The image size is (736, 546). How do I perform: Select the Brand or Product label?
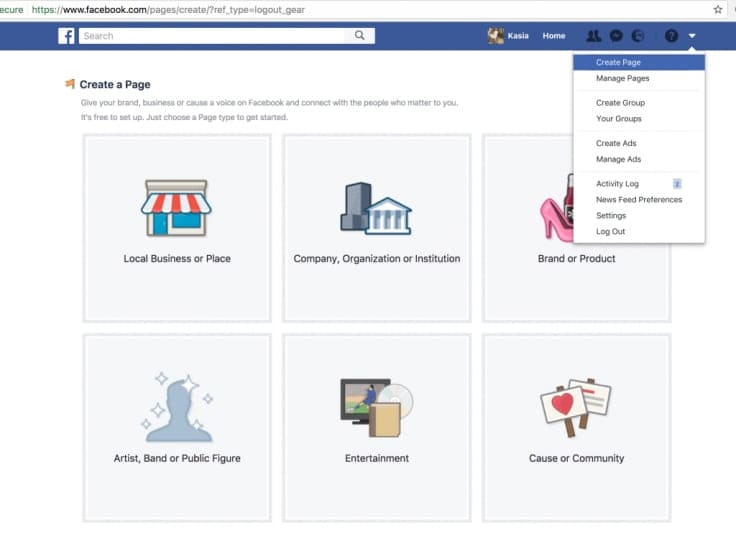576,259
